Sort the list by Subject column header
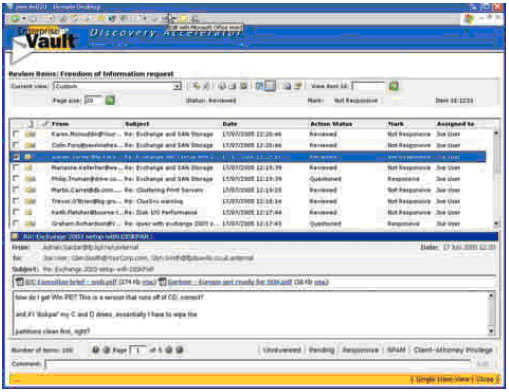Image resolution: width=509 pixels, height=392 pixels. pyautogui.click(x=137, y=124)
